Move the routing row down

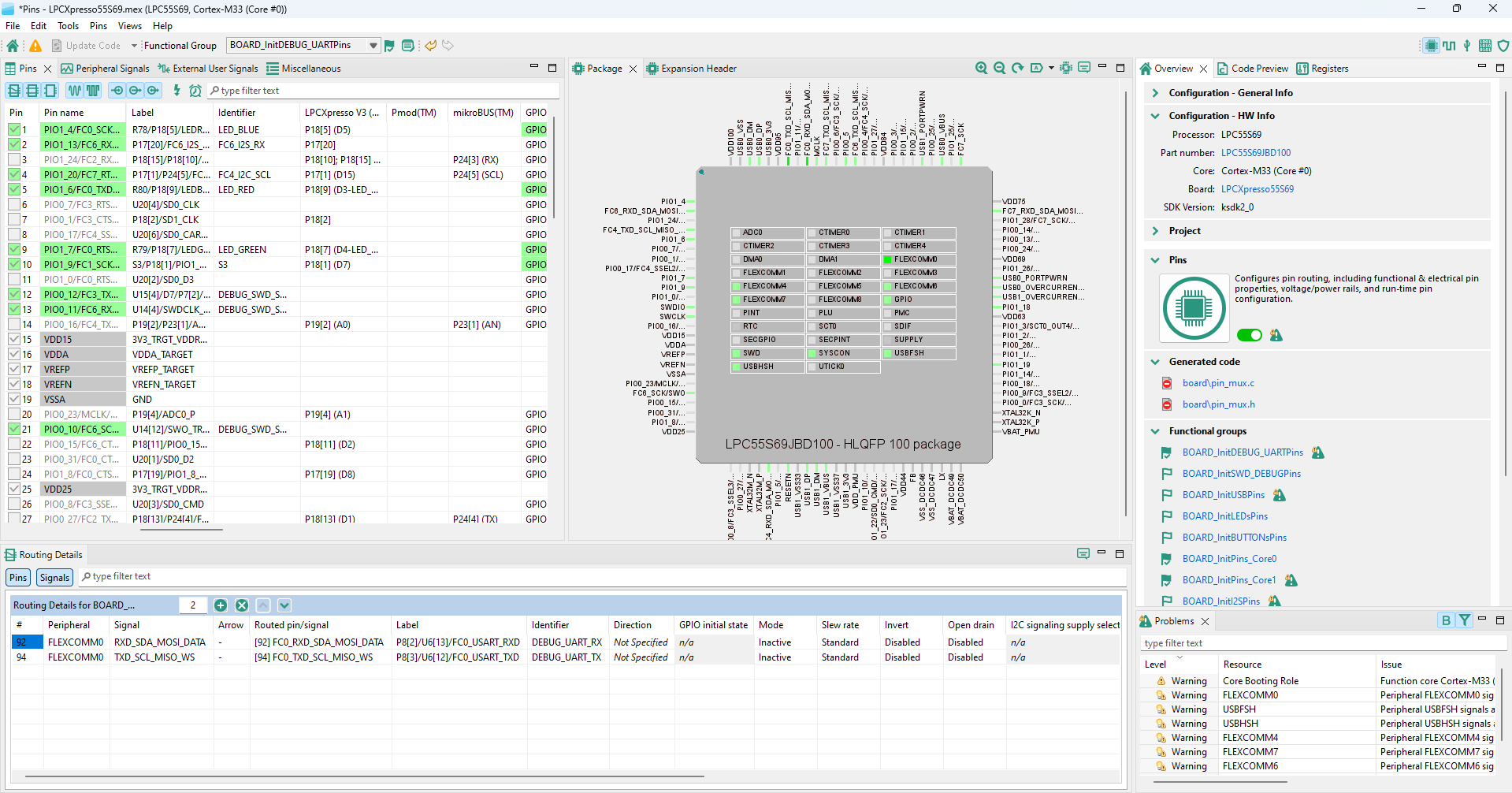[x=284, y=605]
